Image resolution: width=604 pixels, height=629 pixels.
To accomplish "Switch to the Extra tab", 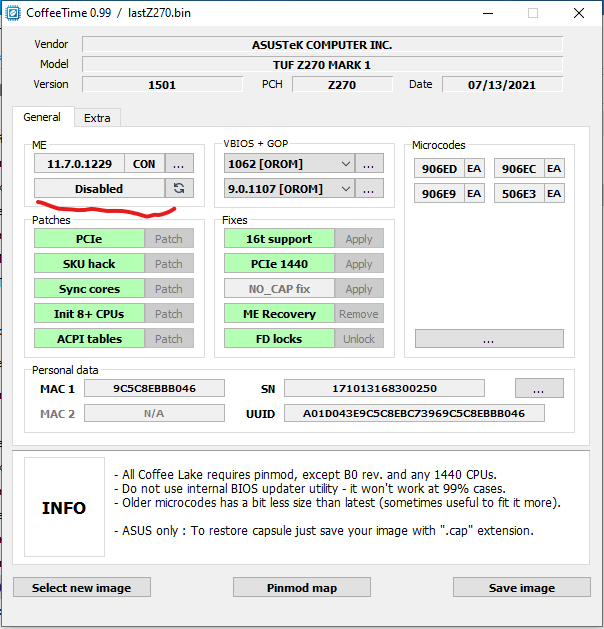I will point(97,118).
